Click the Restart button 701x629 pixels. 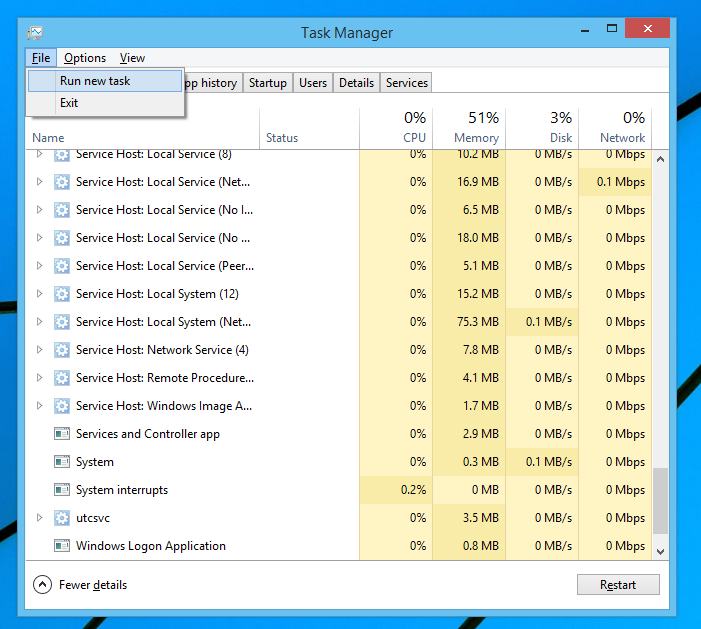click(618, 585)
